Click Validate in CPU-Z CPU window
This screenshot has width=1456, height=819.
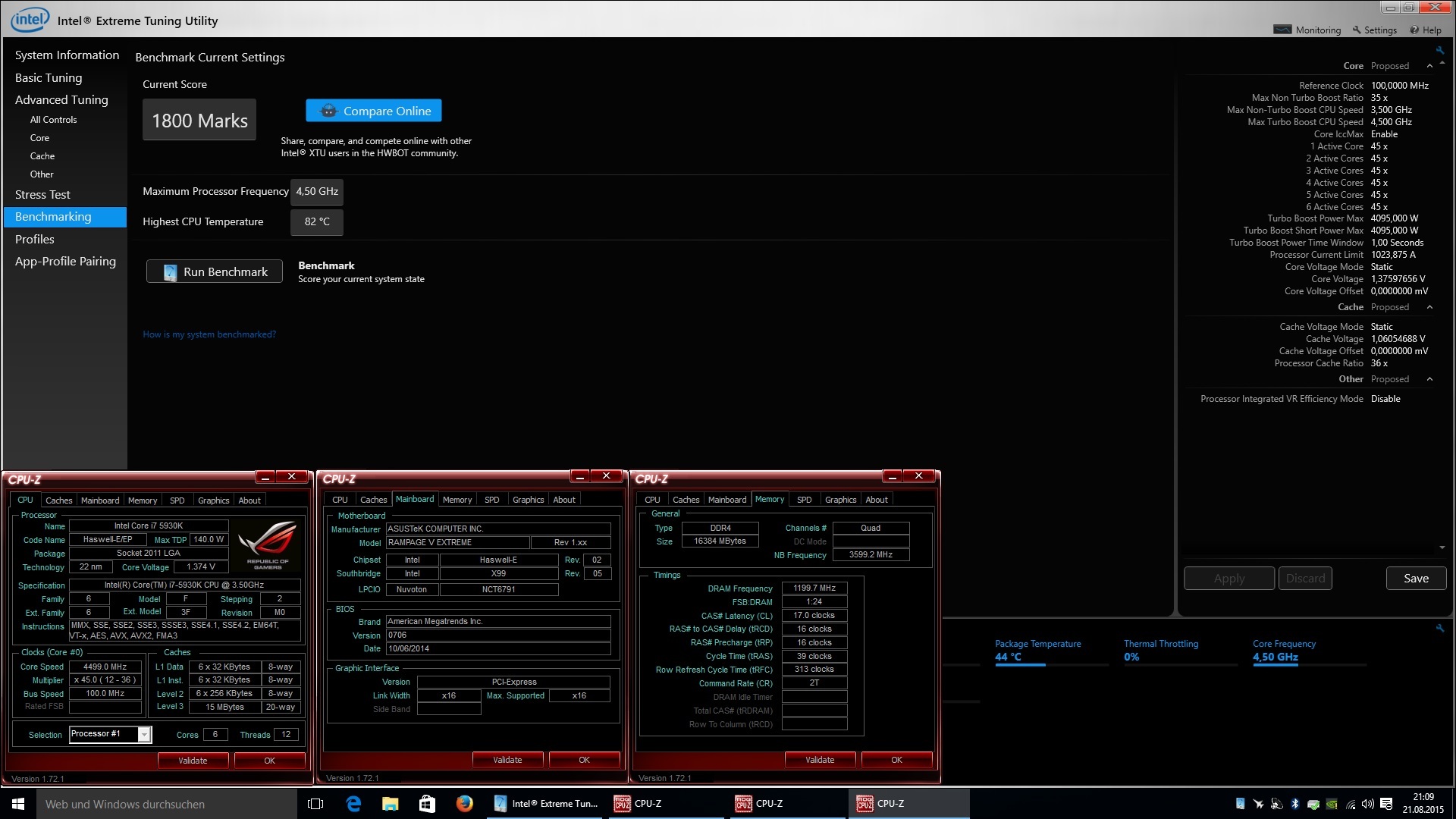(x=193, y=761)
